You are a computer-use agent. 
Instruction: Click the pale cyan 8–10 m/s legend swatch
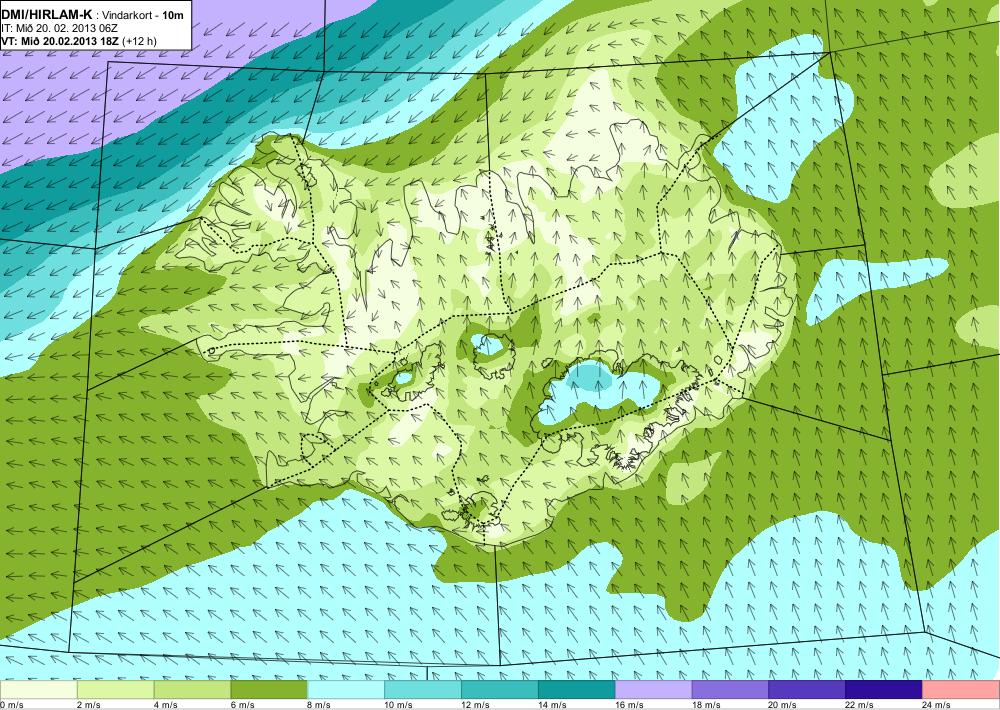[x=346, y=690]
